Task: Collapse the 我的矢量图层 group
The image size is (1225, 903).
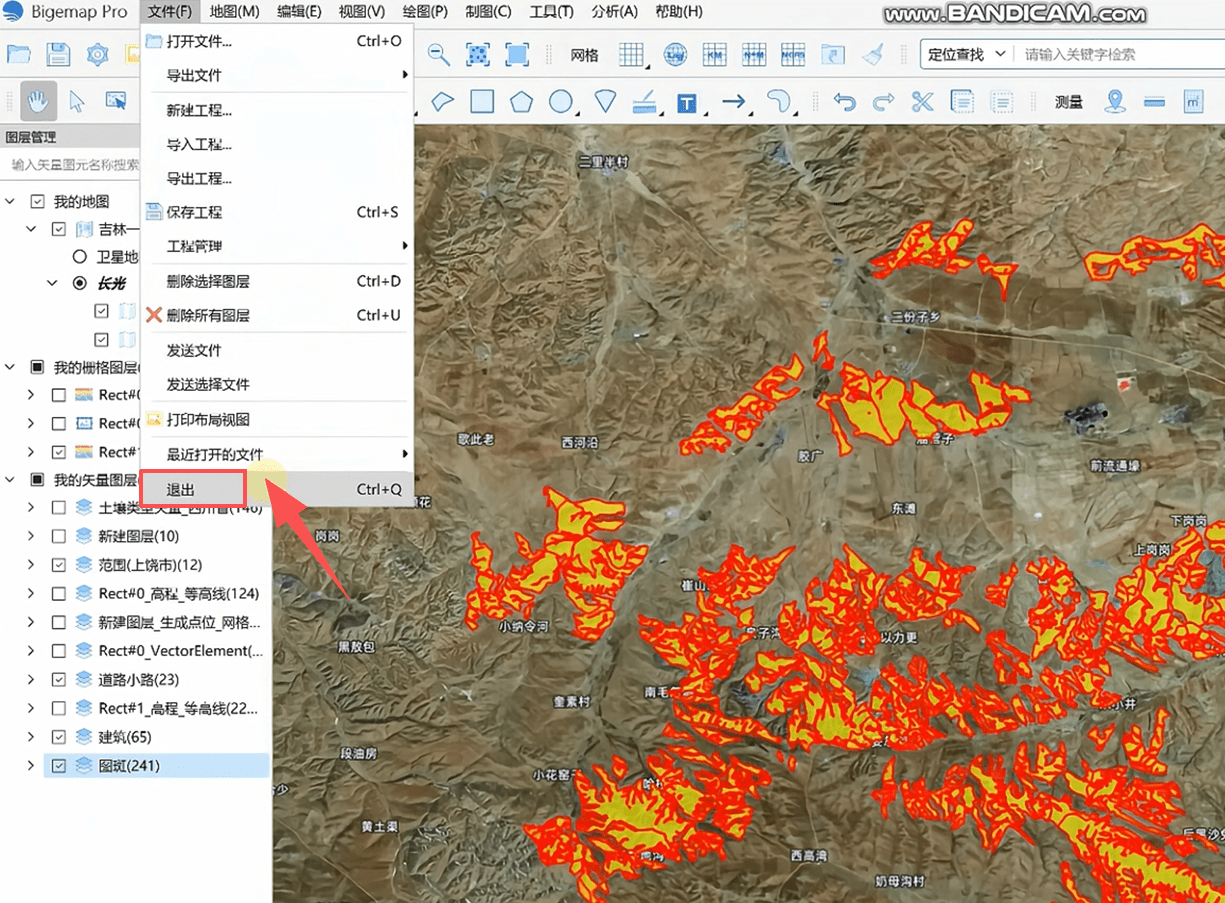Action: click(x=10, y=480)
